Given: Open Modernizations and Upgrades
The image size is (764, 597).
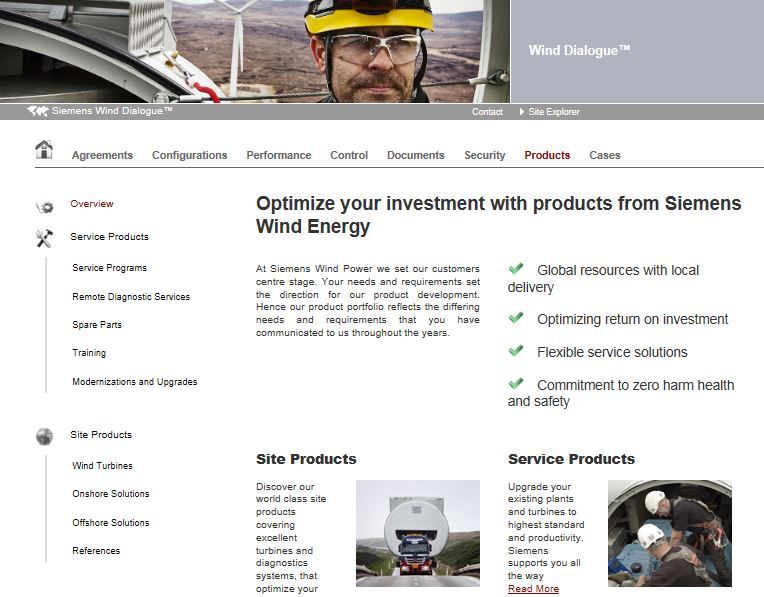Looking at the screenshot, I should [x=135, y=382].
